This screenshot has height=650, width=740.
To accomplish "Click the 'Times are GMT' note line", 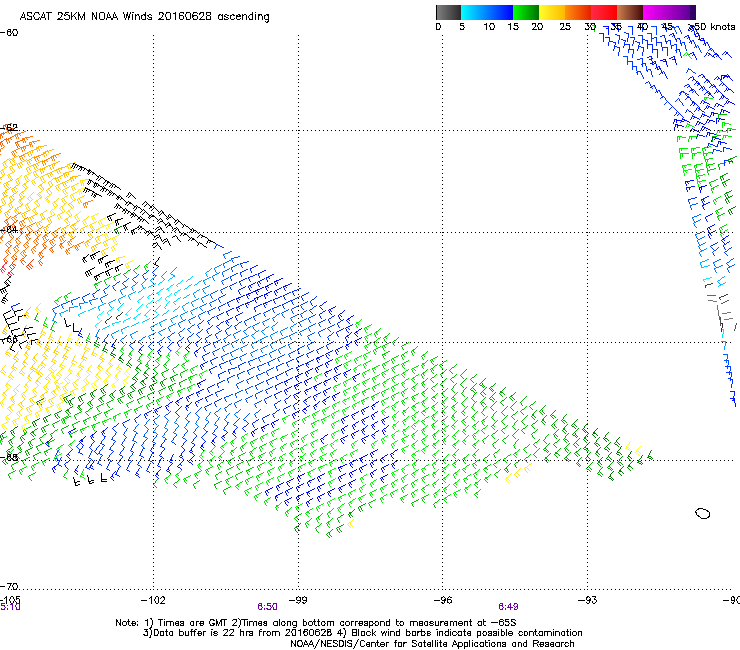I will click(x=316, y=623).
